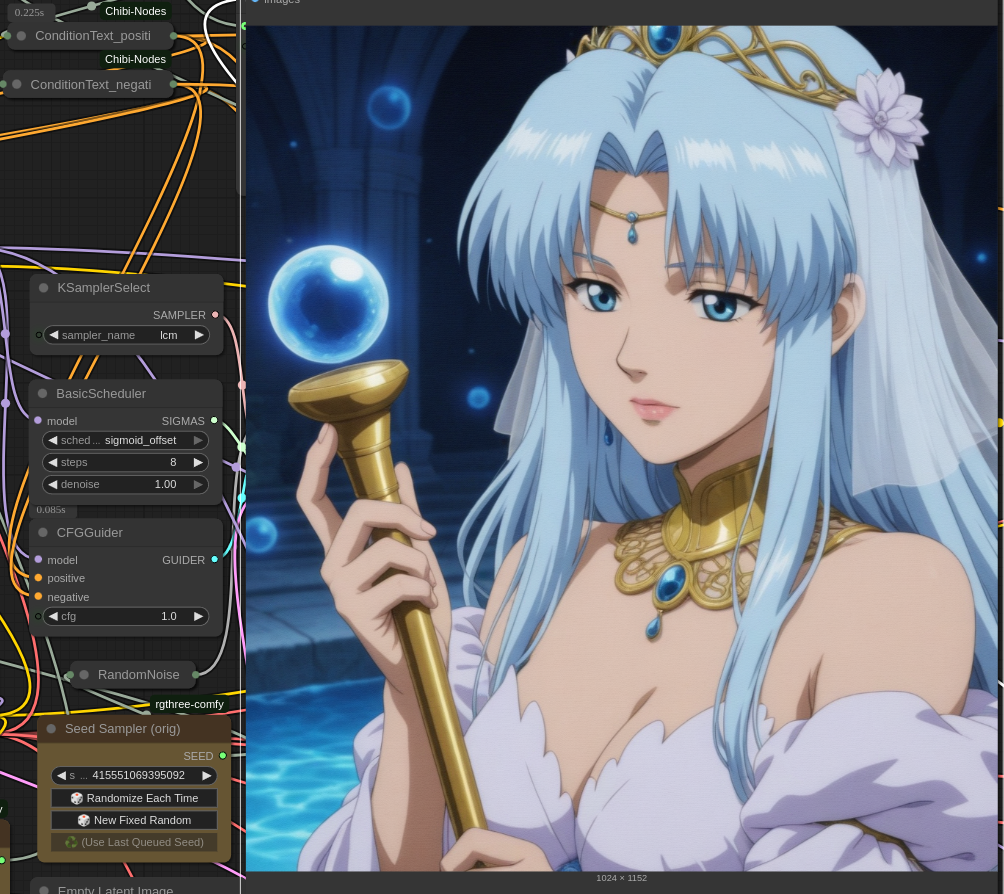Open the scheduler sigmoid_offset combo box
The width and height of the screenshot is (1004, 894).
click(x=126, y=441)
